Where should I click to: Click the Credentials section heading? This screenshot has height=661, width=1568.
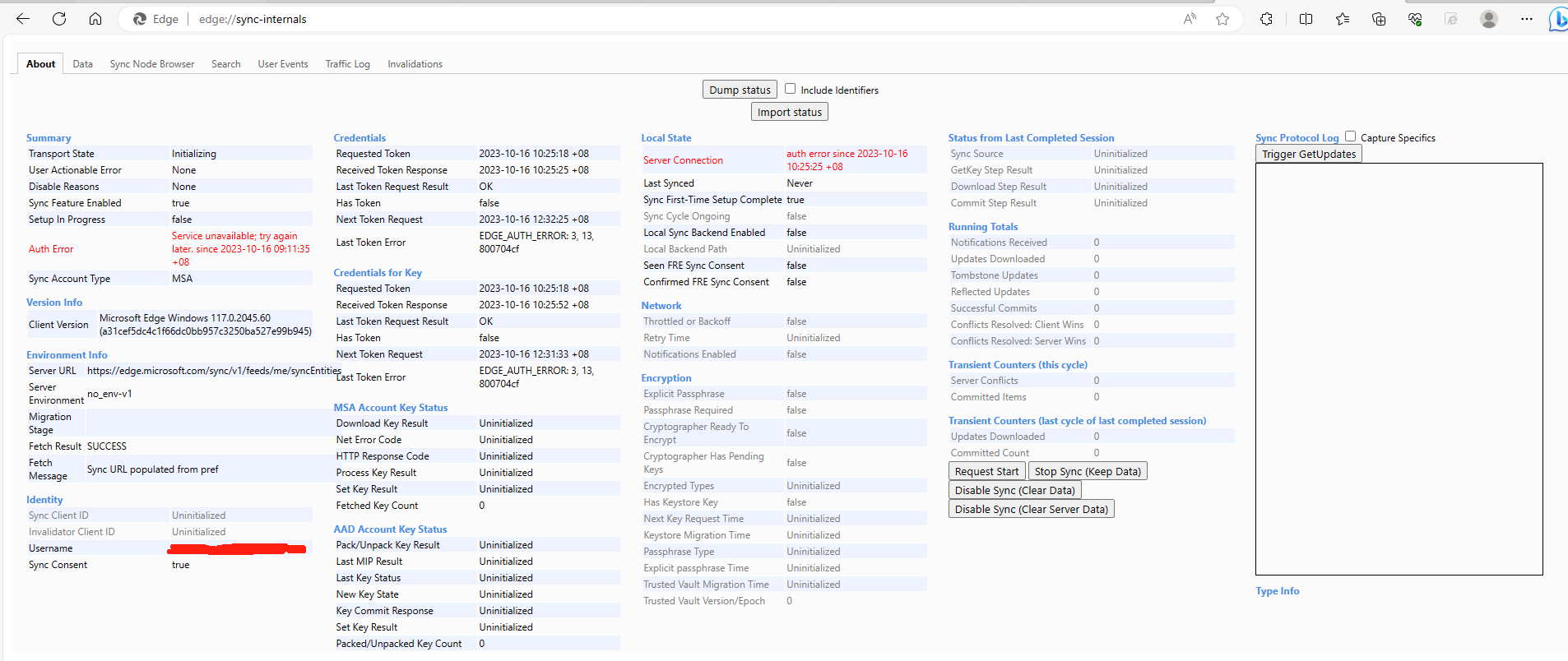(x=360, y=137)
